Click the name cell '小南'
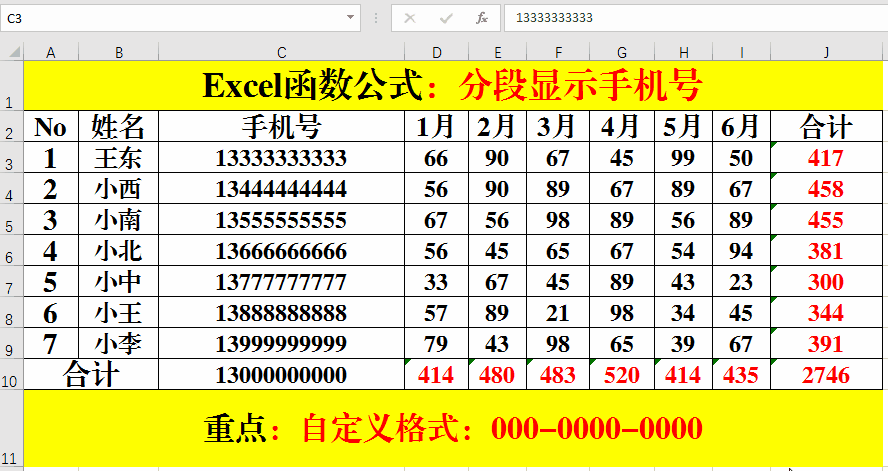This screenshot has width=888, height=471. coord(119,220)
